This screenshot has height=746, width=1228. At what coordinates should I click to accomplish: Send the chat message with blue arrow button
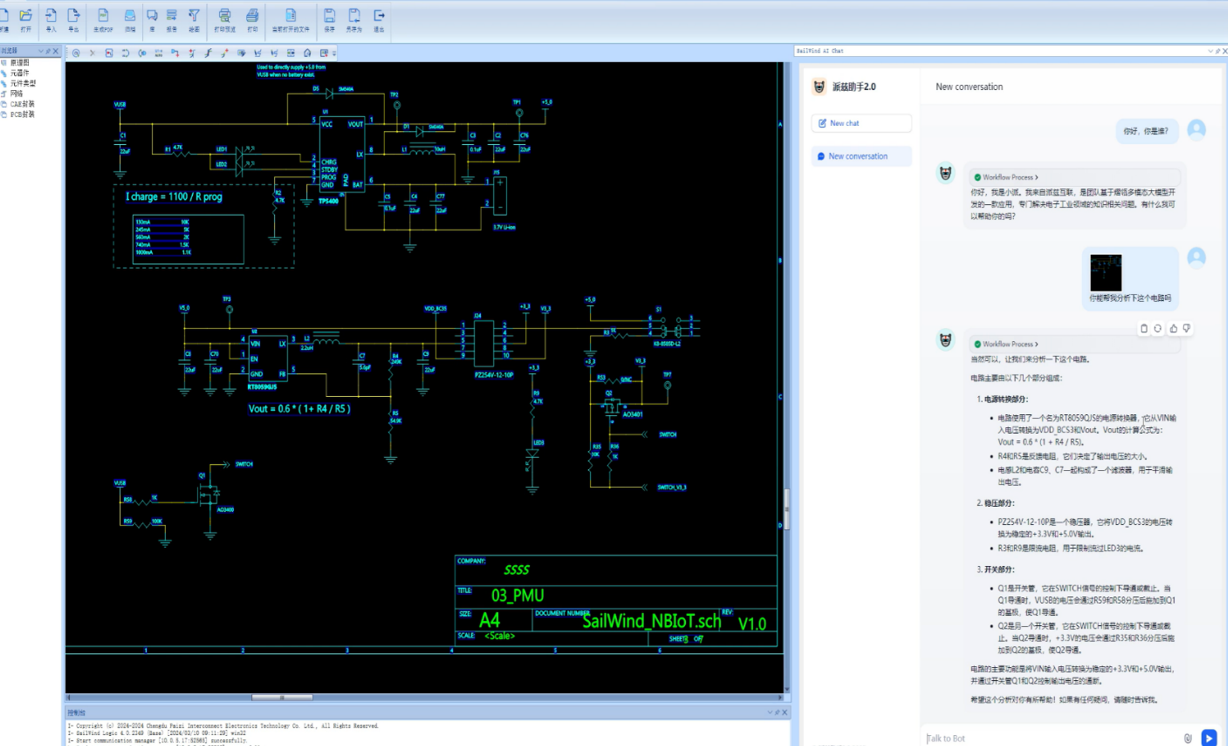pos(1209,738)
